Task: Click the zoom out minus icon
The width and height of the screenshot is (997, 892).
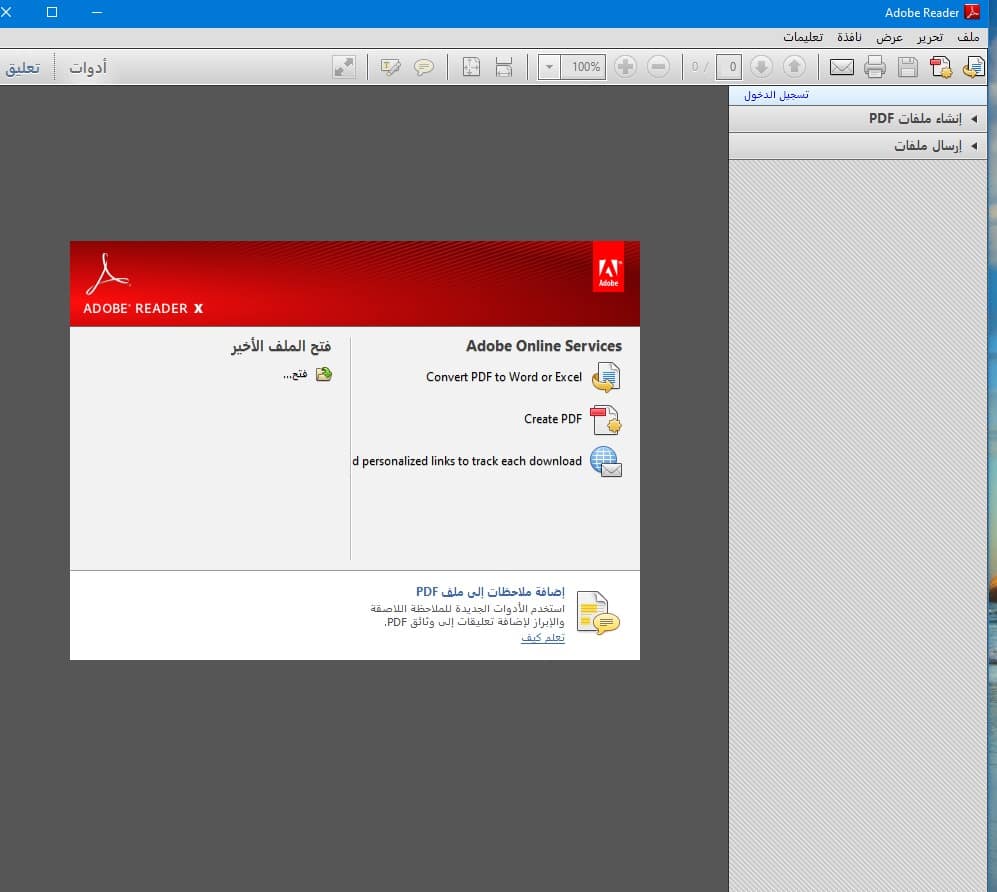Action: tap(659, 67)
